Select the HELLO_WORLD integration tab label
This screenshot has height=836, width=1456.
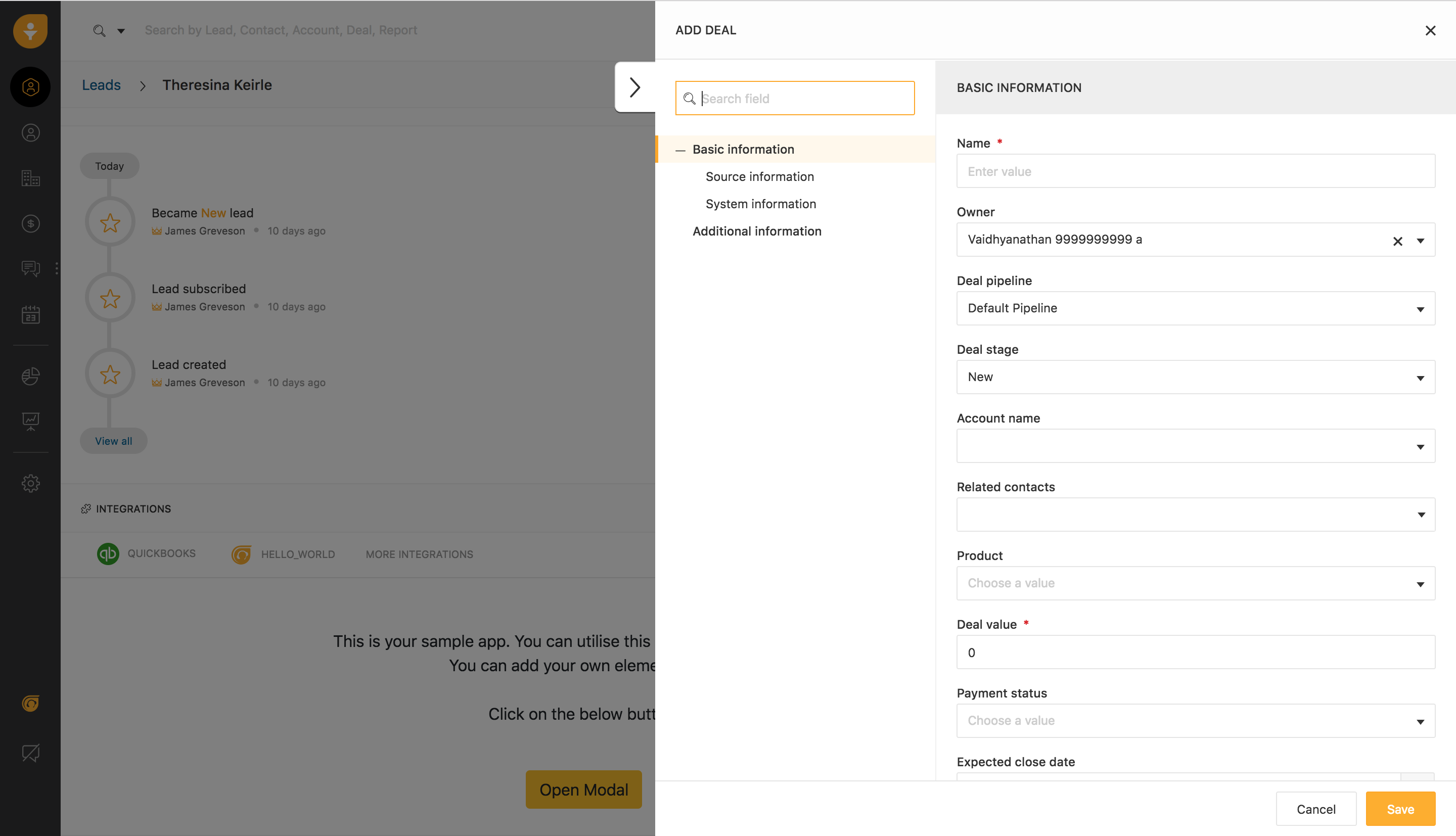(x=298, y=554)
